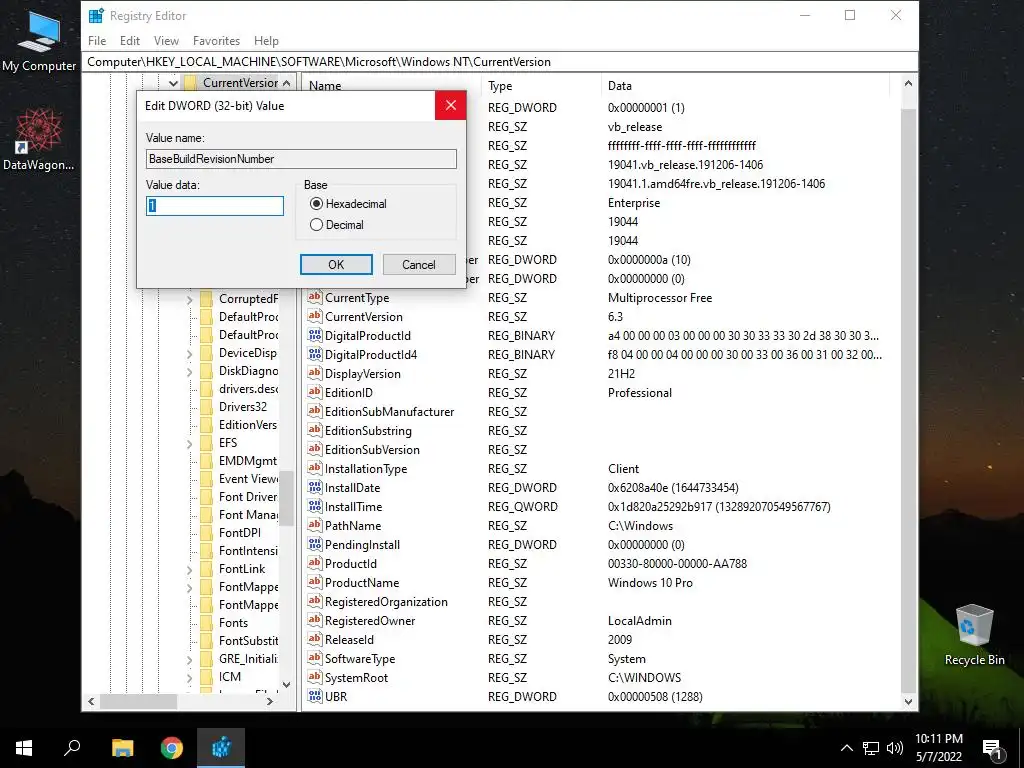Select the Fonts key in tree
The height and width of the screenshot is (768, 1024).
[233, 622]
